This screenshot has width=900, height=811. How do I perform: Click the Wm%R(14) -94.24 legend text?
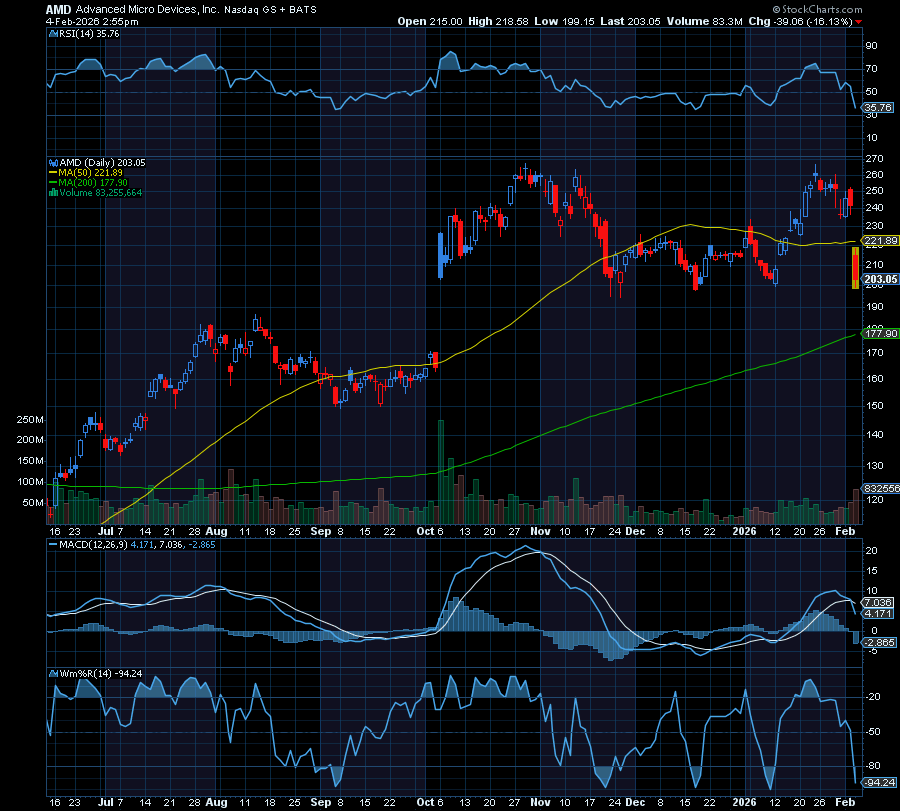(101, 673)
